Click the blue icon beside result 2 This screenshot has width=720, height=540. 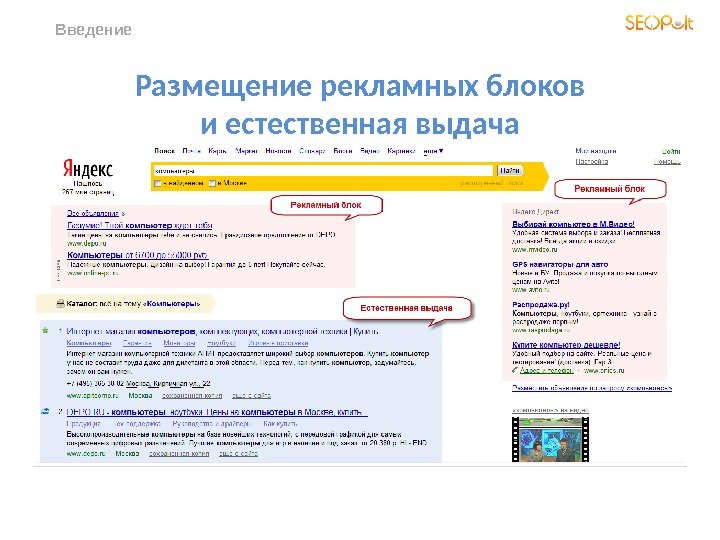tap(45, 411)
